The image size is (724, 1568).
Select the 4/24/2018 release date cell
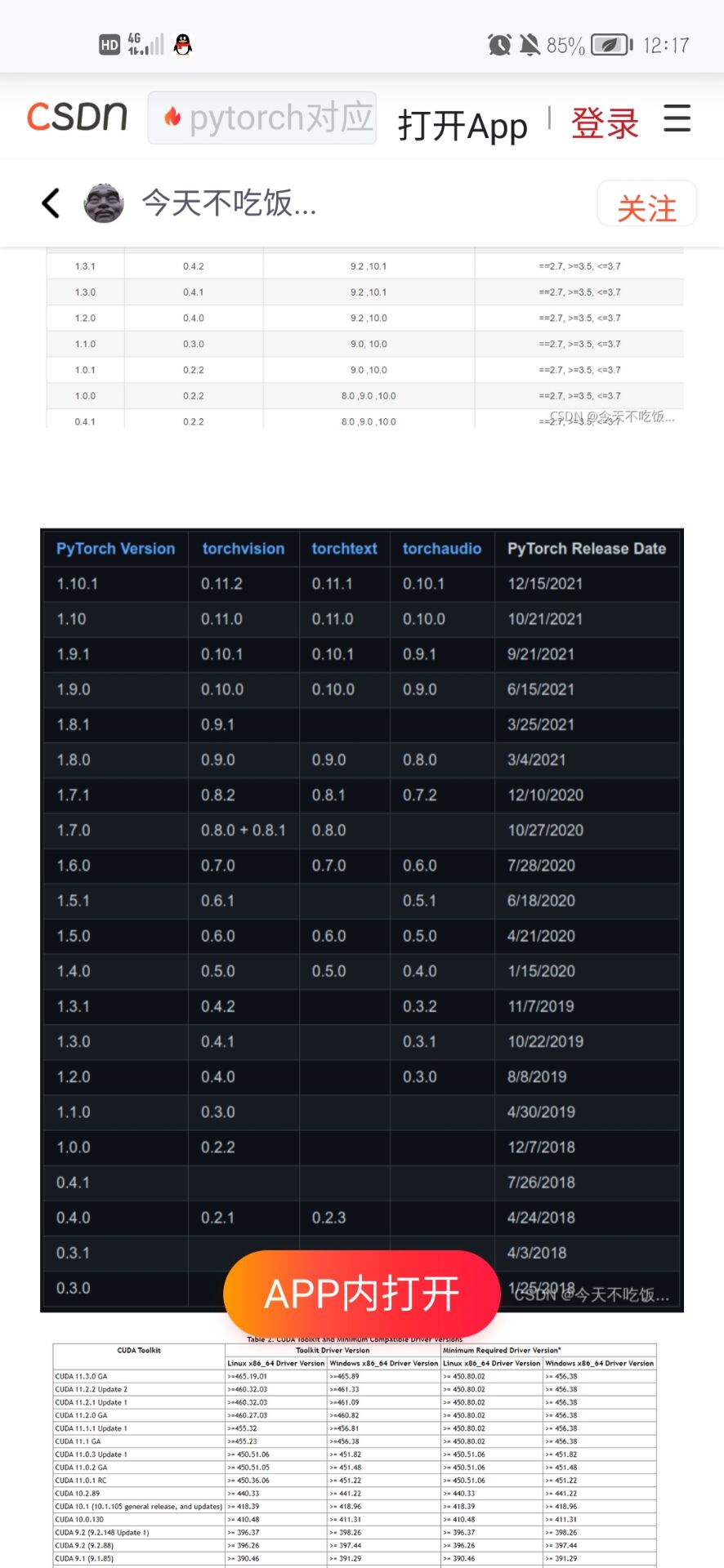pyautogui.click(x=541, y=1218)
